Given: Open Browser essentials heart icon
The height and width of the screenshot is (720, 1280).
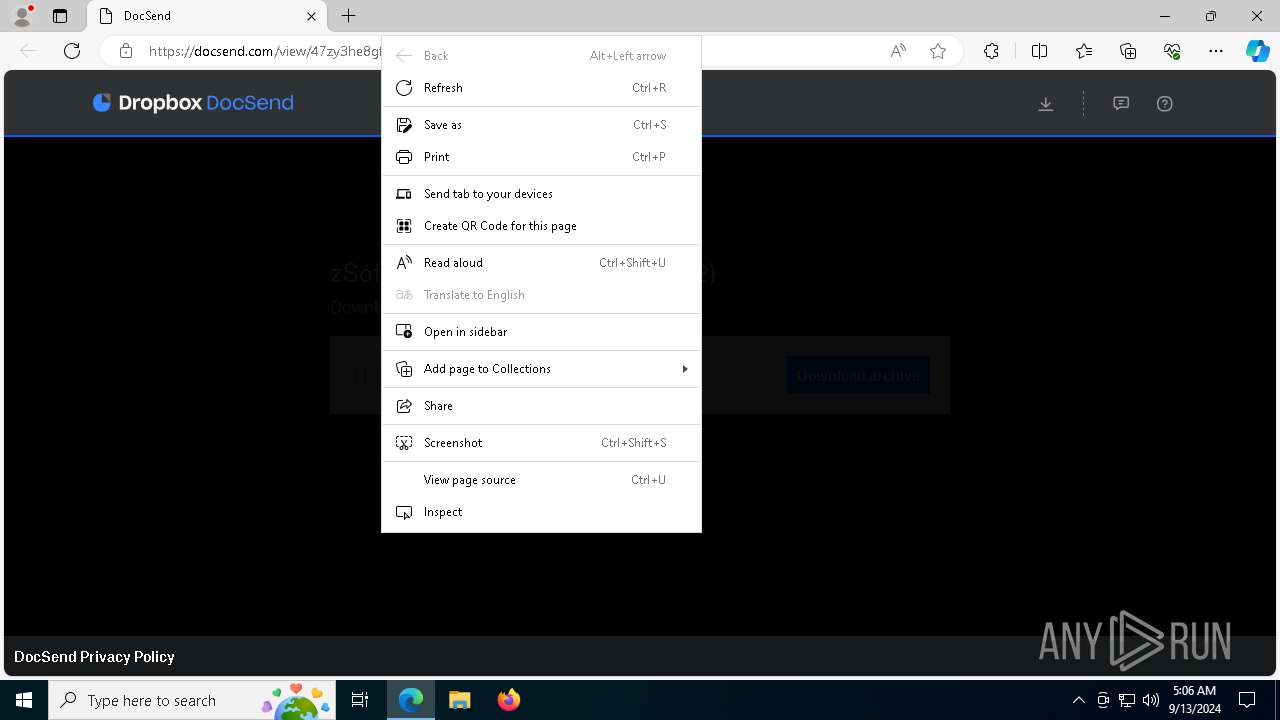Looking at the screenshot, I should pos(1172,51).
